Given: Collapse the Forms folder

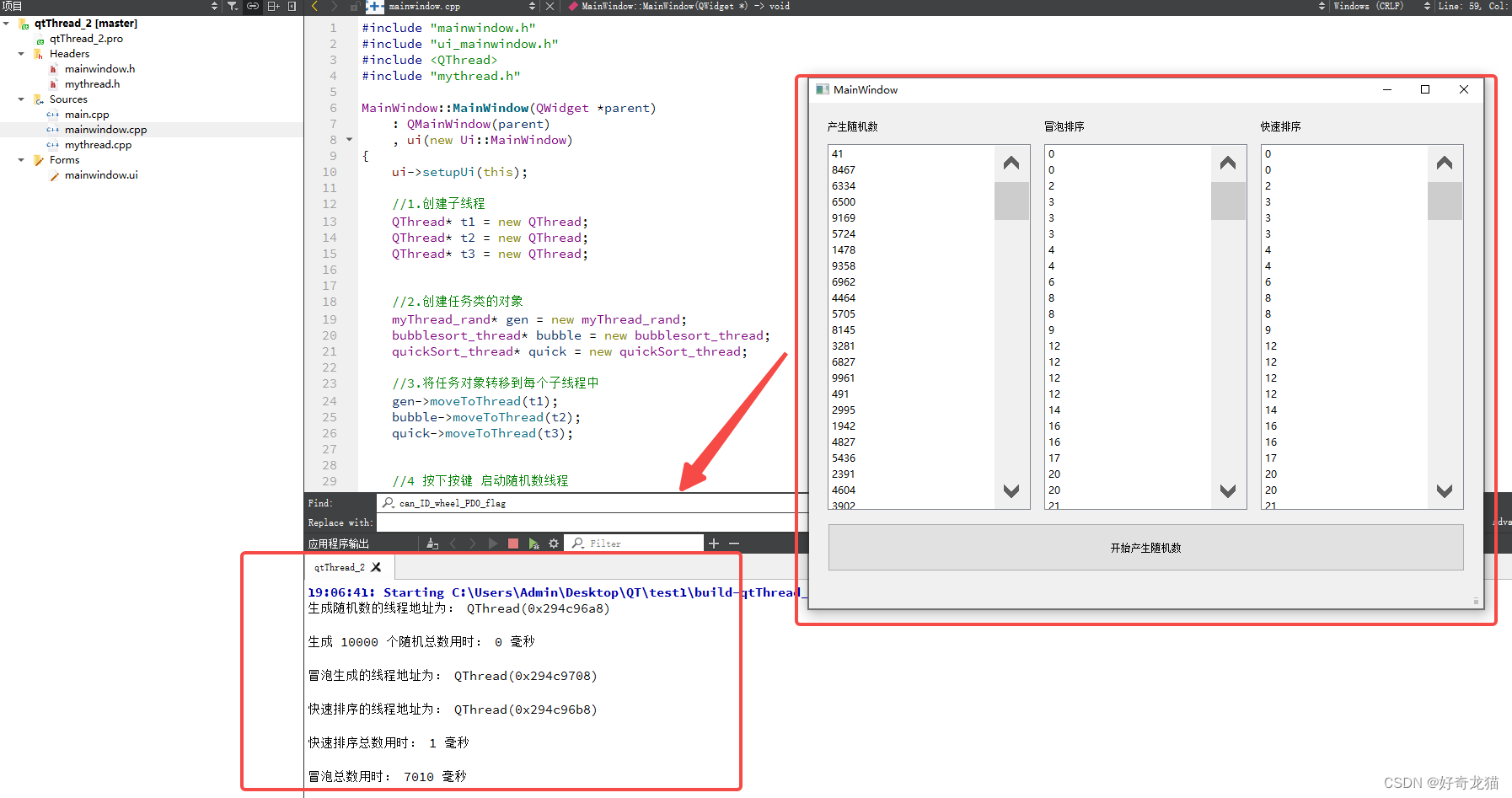Looking at the screenshot, I should (x=21, y=160).
